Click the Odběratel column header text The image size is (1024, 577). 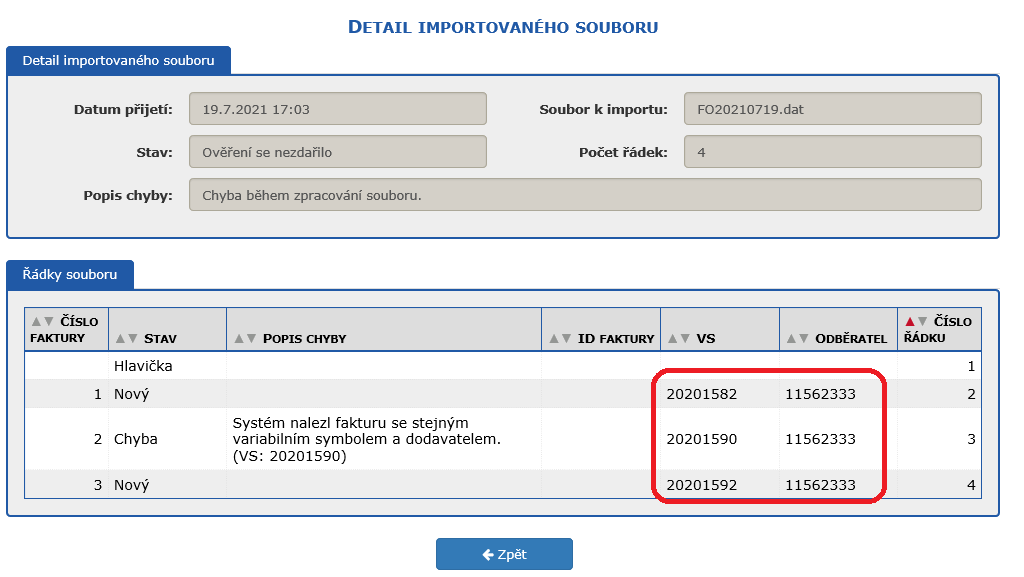[851, 339]
